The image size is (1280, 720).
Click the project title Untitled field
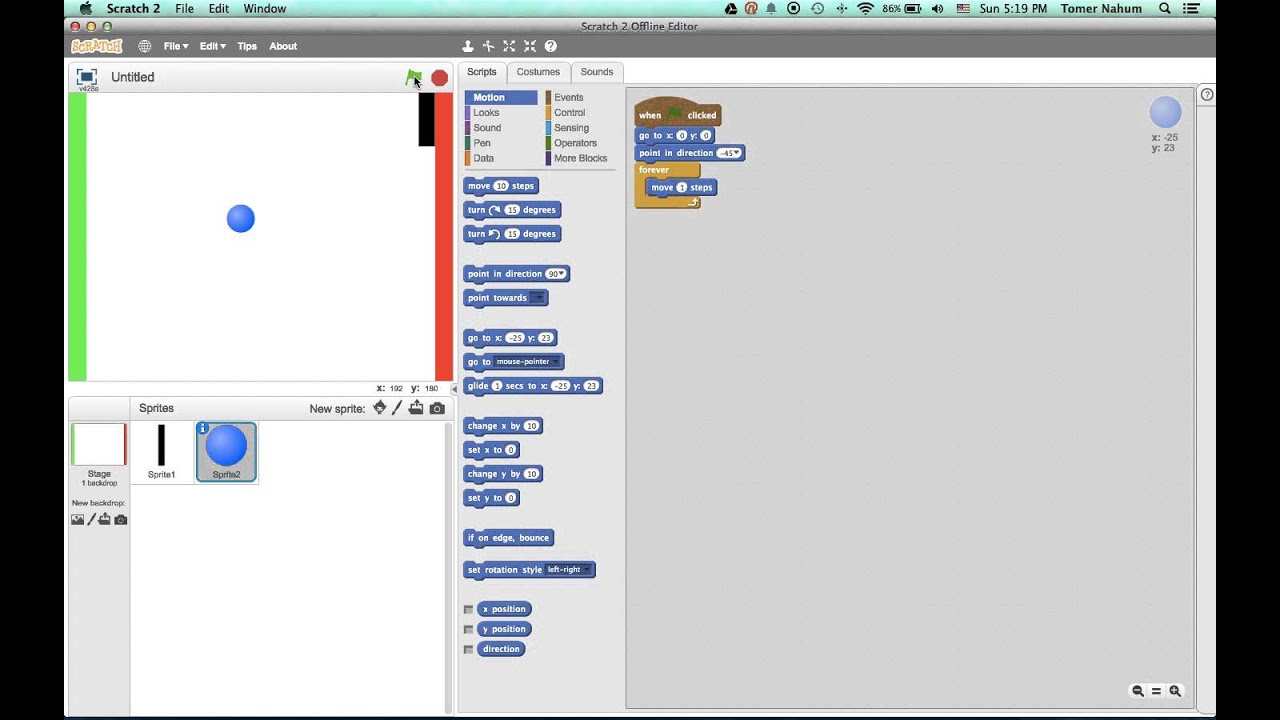click(132, 77)
